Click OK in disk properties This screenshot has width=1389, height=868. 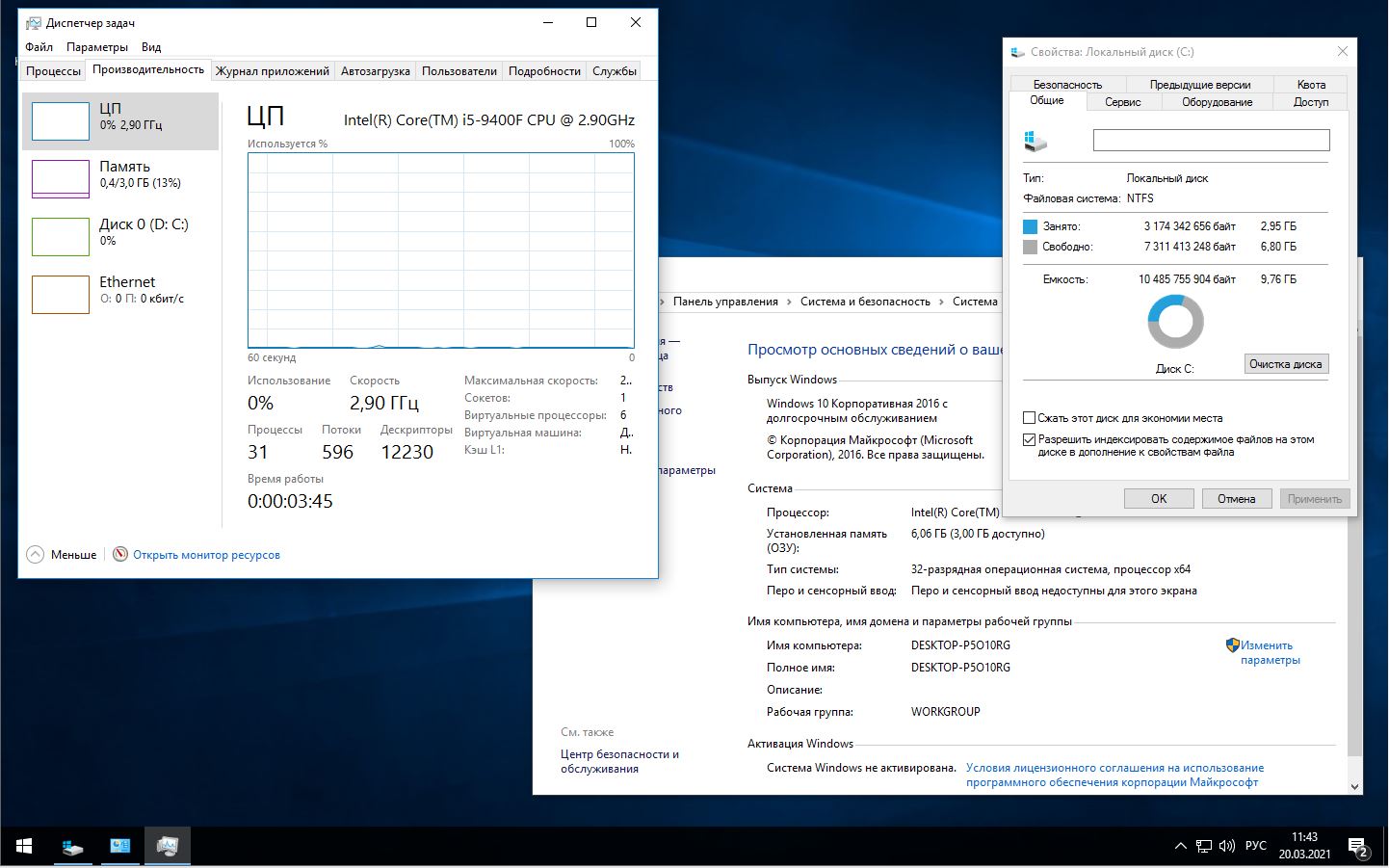pos(1159,498)
